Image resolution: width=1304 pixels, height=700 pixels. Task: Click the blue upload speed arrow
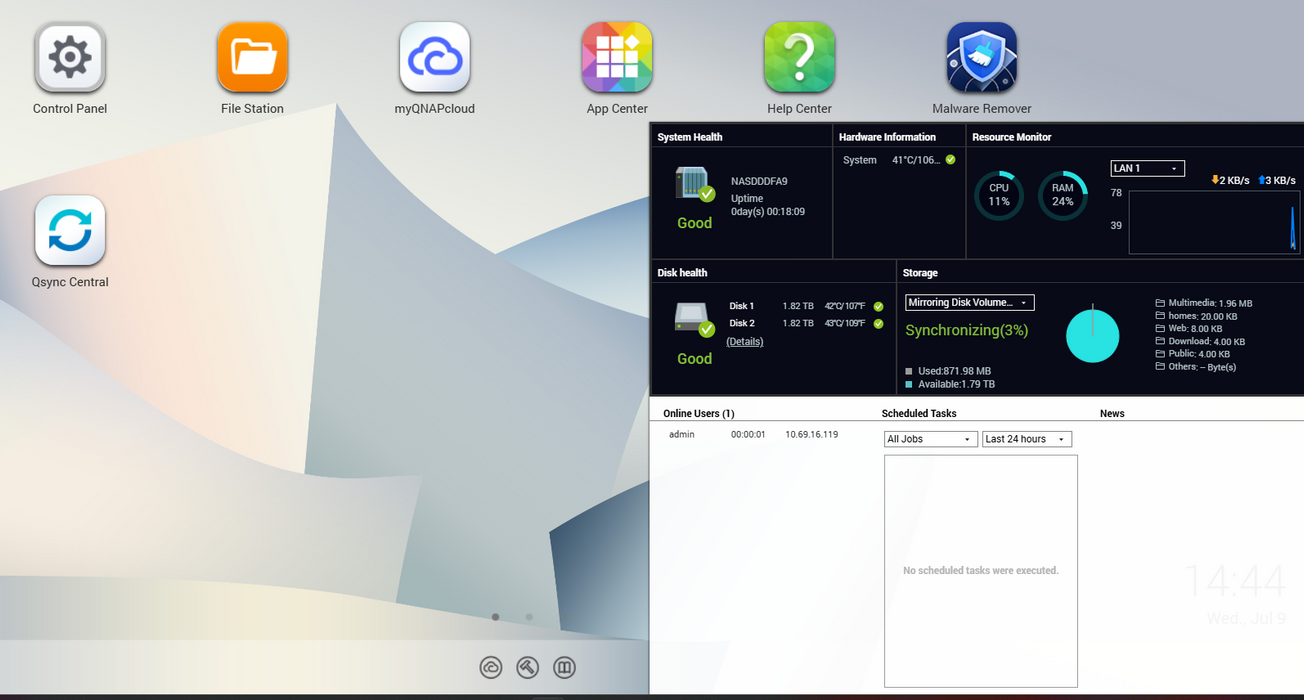[1262, 180]
